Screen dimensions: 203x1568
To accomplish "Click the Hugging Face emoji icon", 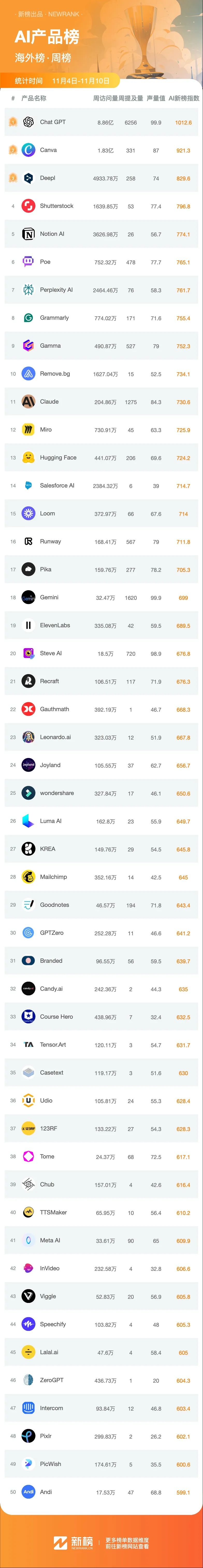I will (28, 458).
